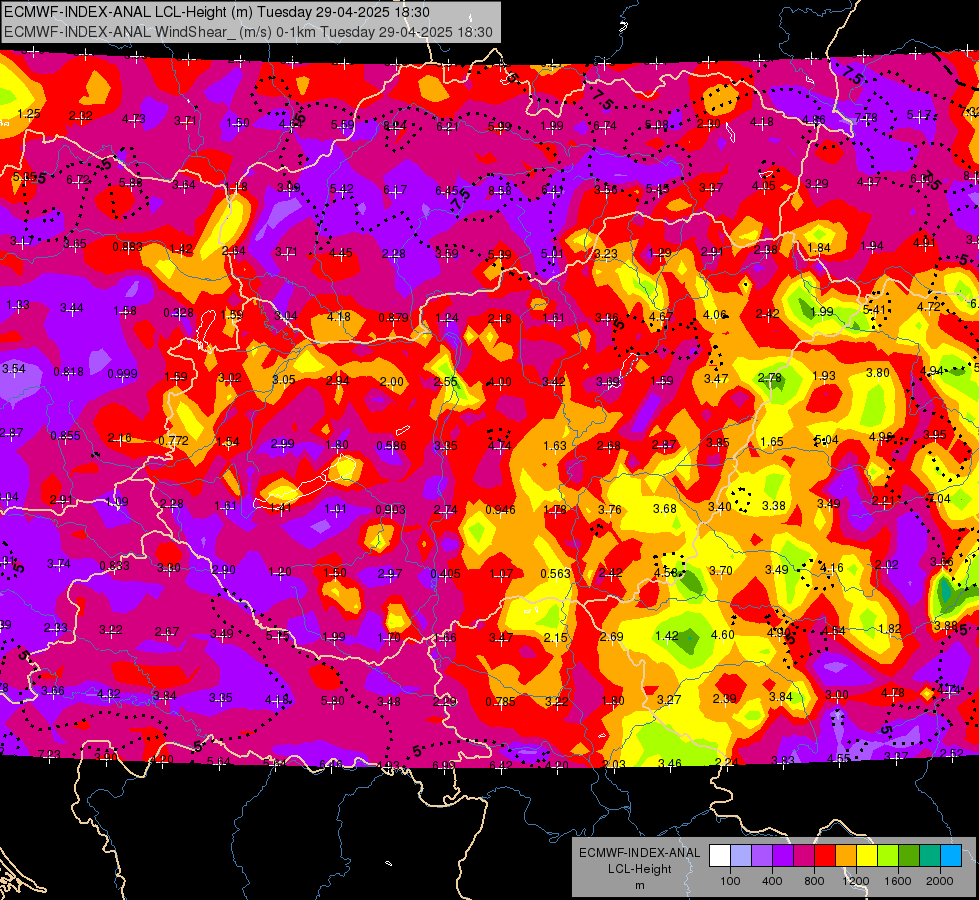Pick the red legend swatch
The width and height of the screenshot is (979, 900).
click(x=825, y=856)
